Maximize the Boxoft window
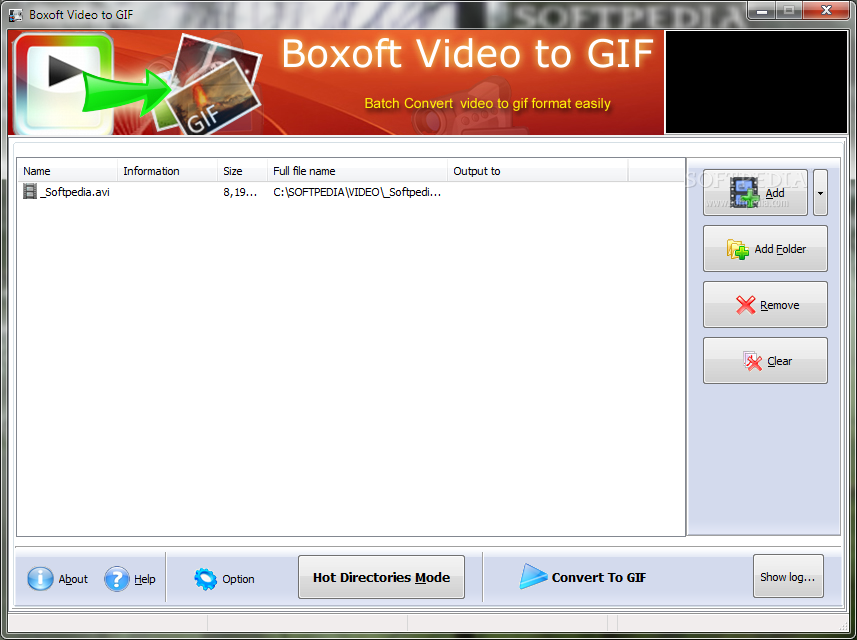The image size is (857, 640). pyautogui.click(x=789, y=10)
